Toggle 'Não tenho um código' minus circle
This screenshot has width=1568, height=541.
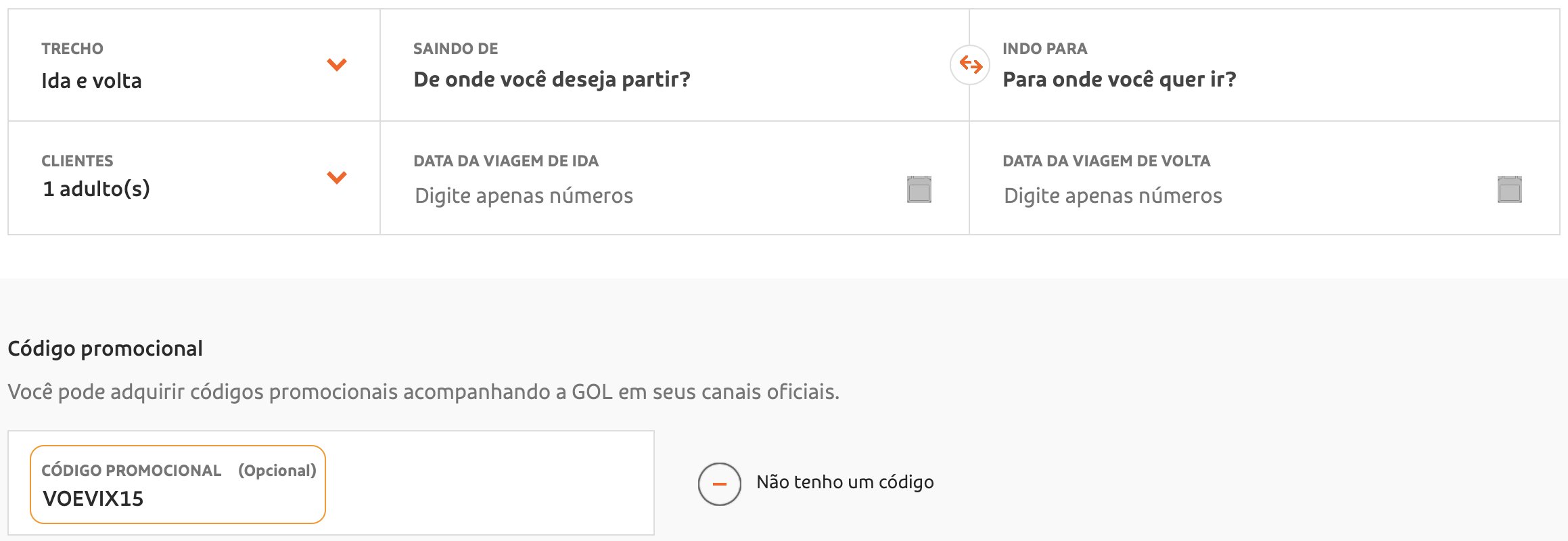click(720, 484)
